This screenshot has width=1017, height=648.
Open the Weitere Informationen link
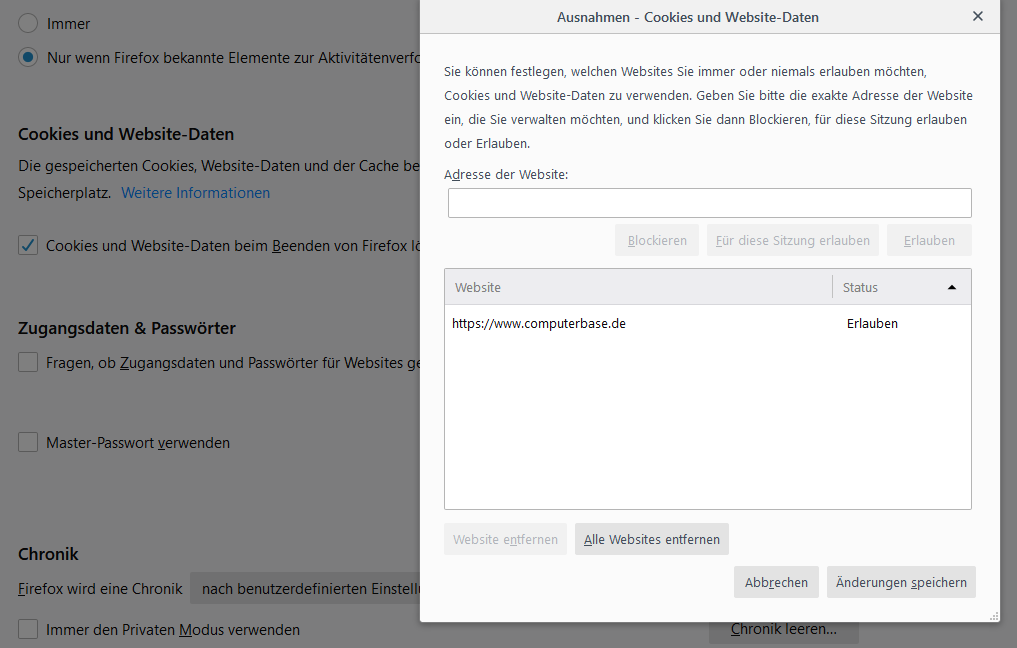195,193
